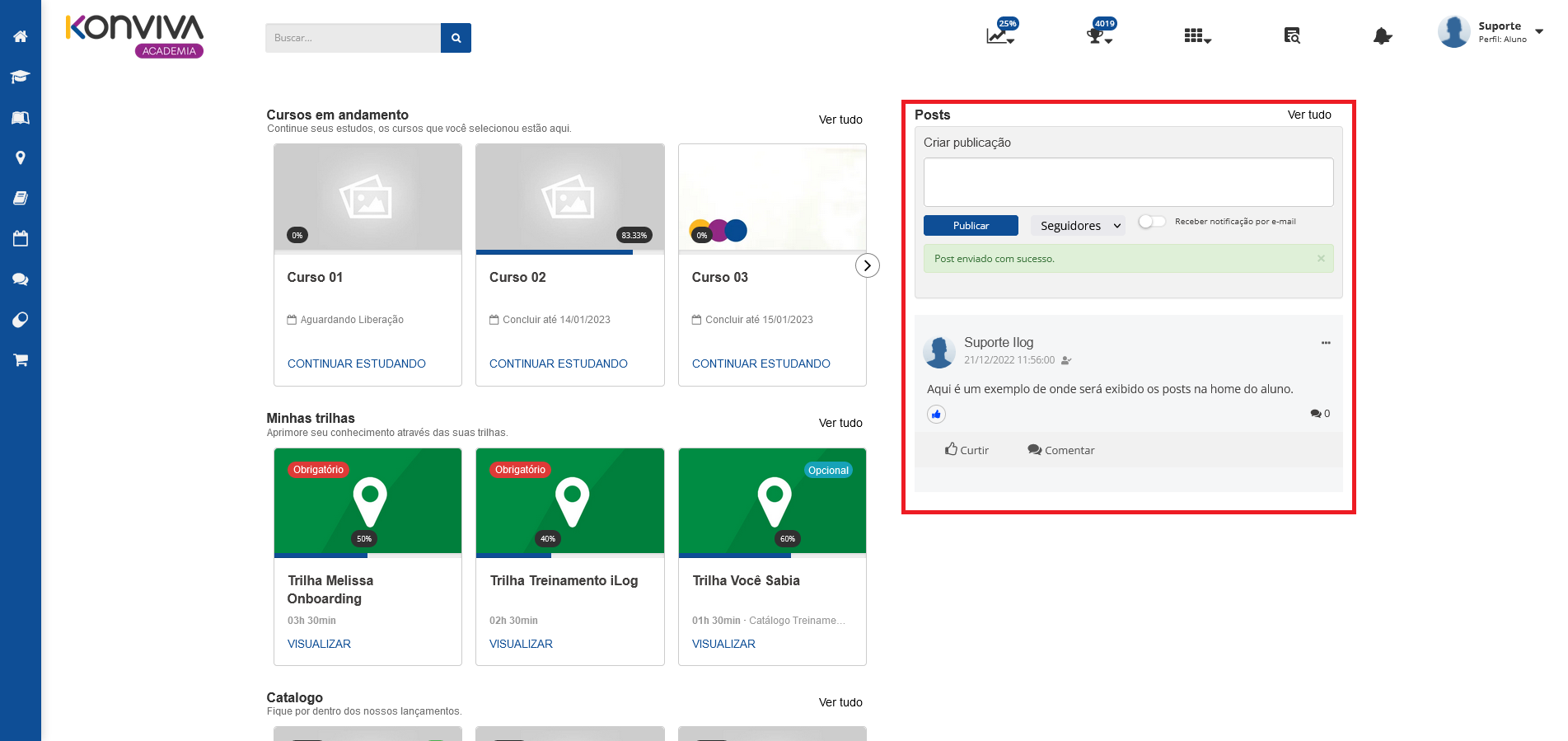
Task: Click the search magnifier button
Action: pos(456,38)
